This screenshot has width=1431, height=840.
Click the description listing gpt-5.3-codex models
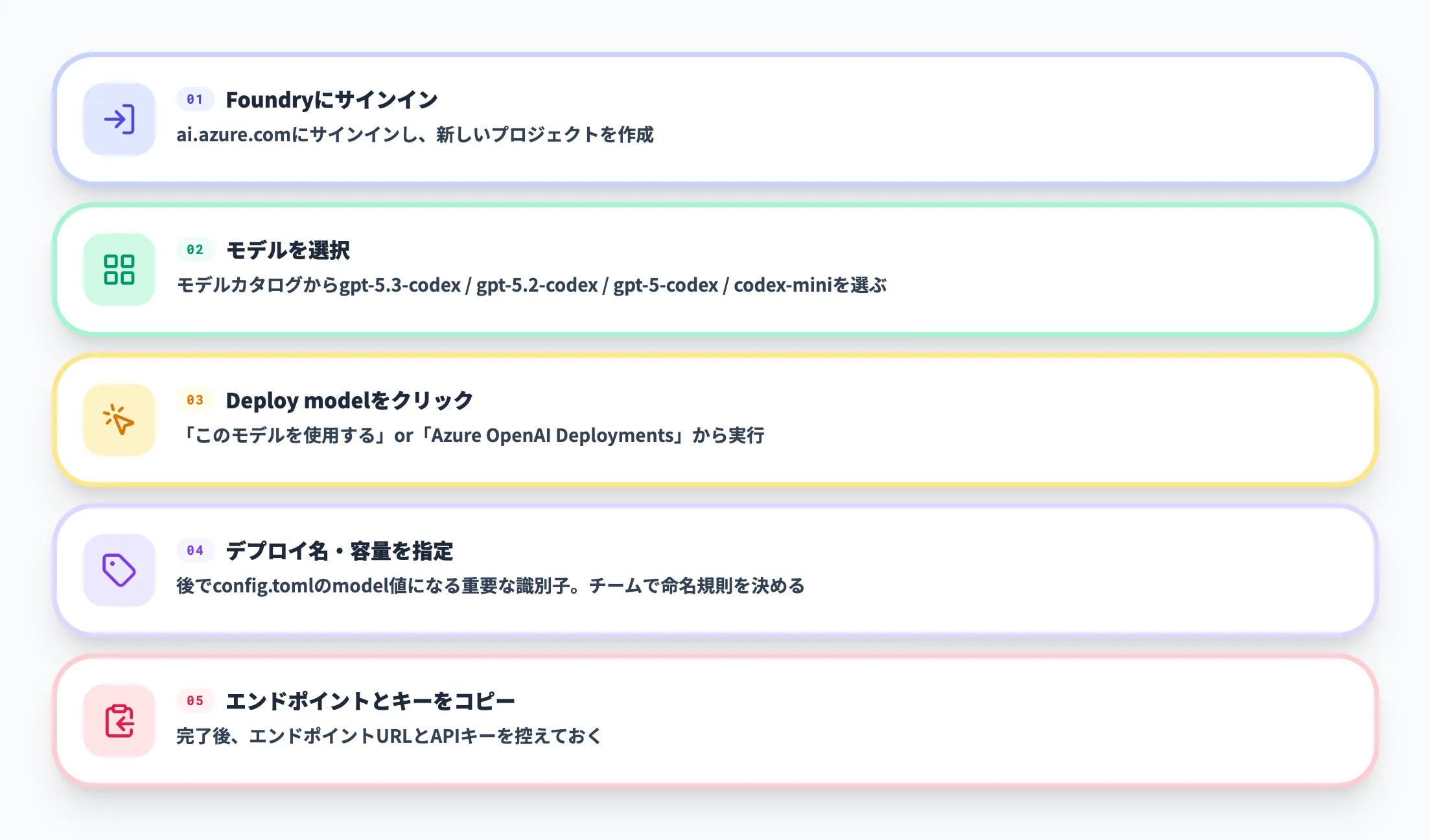(531, 285)
